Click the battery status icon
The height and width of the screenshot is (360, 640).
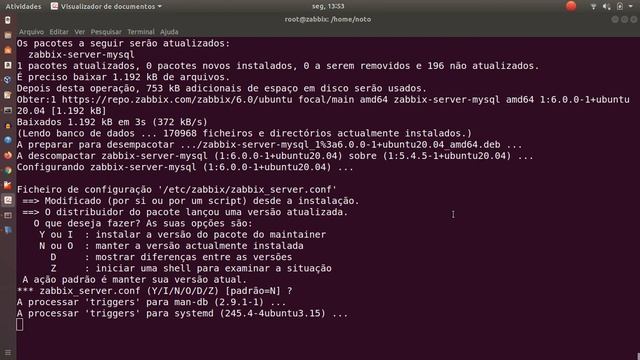620,7
